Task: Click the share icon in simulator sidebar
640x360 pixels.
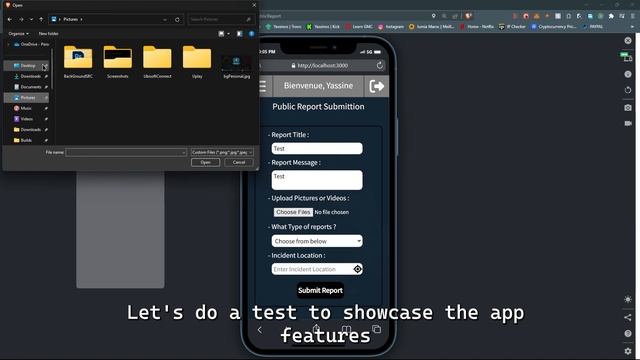Action: click(628, 317)
